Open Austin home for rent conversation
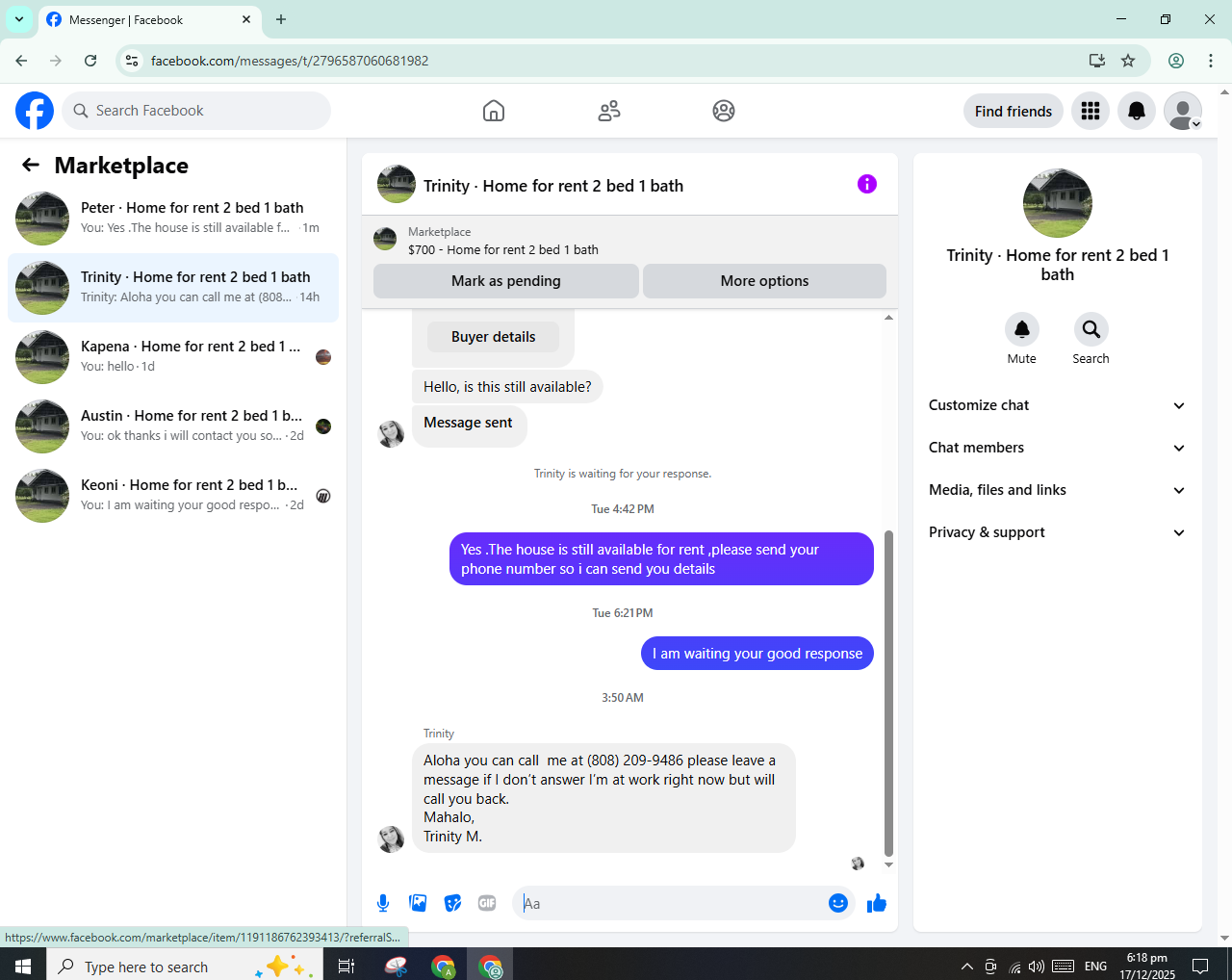 tap(173, 426)
